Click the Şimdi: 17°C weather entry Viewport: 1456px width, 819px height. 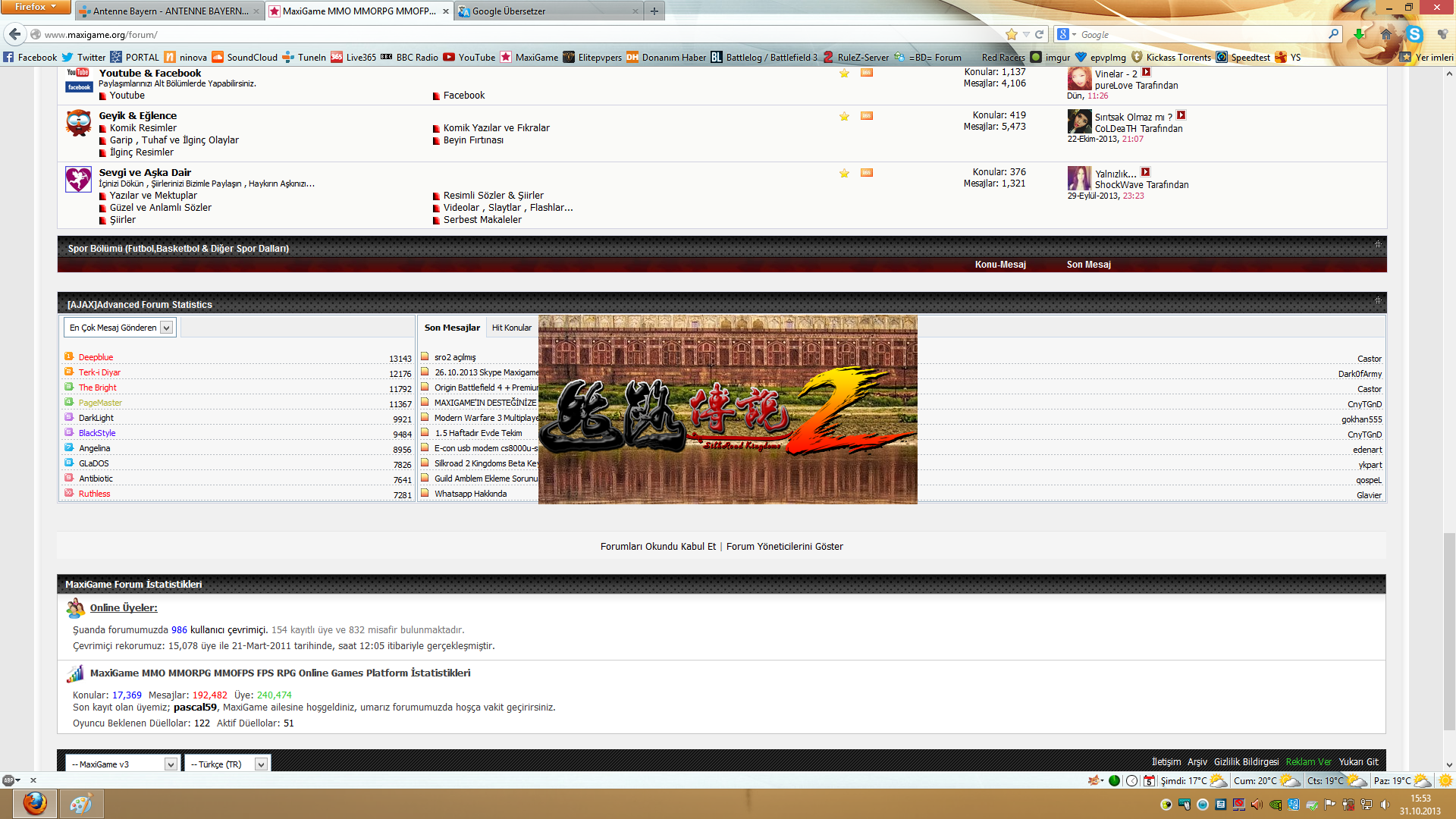point(1194,780)
